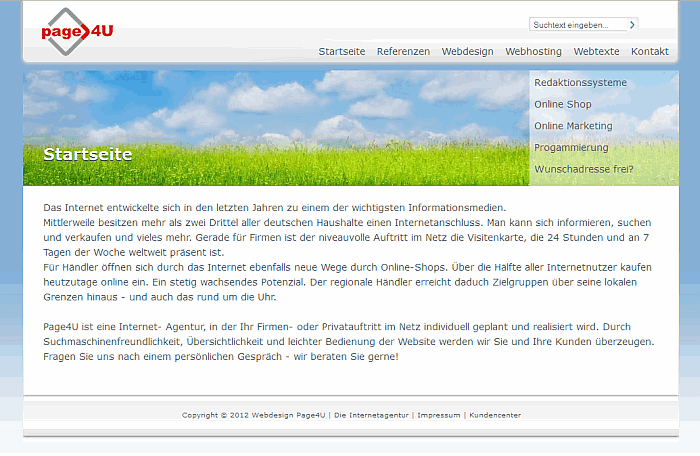Submit search with the arrow button
The image size is (700, 456).
pos(633,25)
